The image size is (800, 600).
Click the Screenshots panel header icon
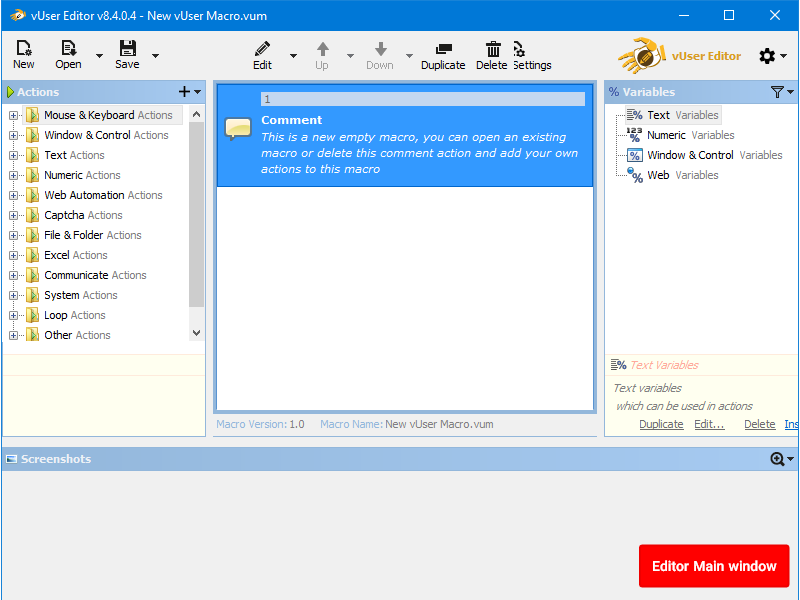(x=11, y=459)
